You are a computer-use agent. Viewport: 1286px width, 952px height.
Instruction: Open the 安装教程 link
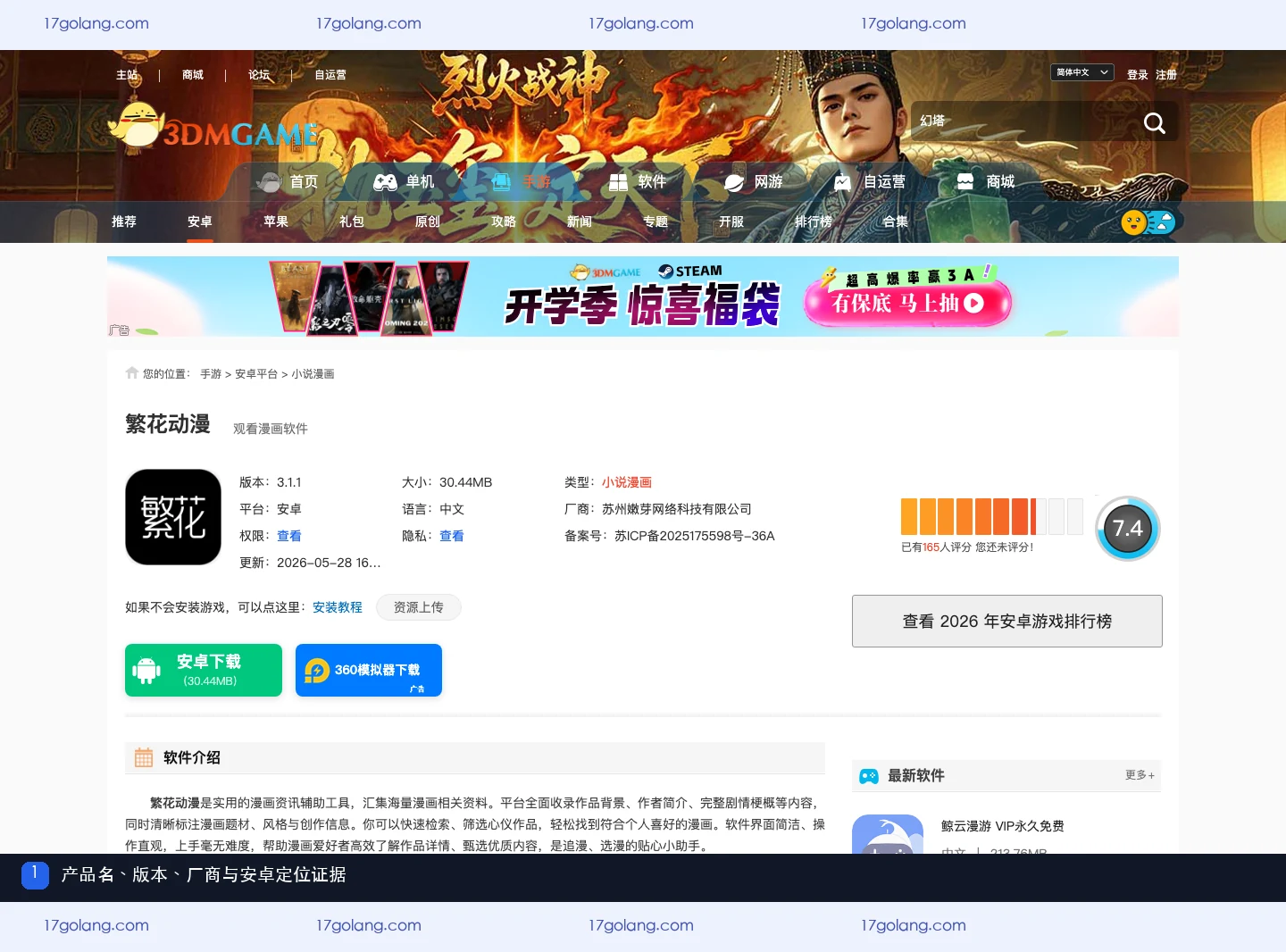point(338,607)
